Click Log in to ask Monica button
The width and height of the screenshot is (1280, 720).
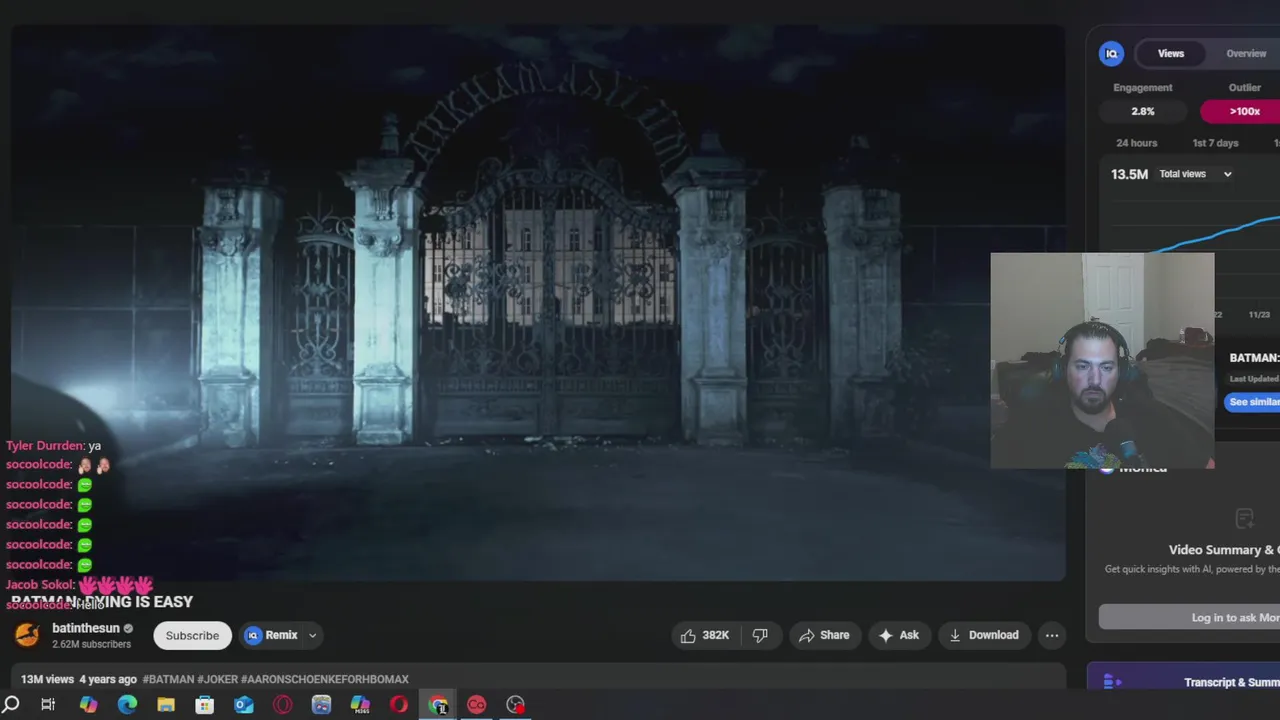point(1189,618)
